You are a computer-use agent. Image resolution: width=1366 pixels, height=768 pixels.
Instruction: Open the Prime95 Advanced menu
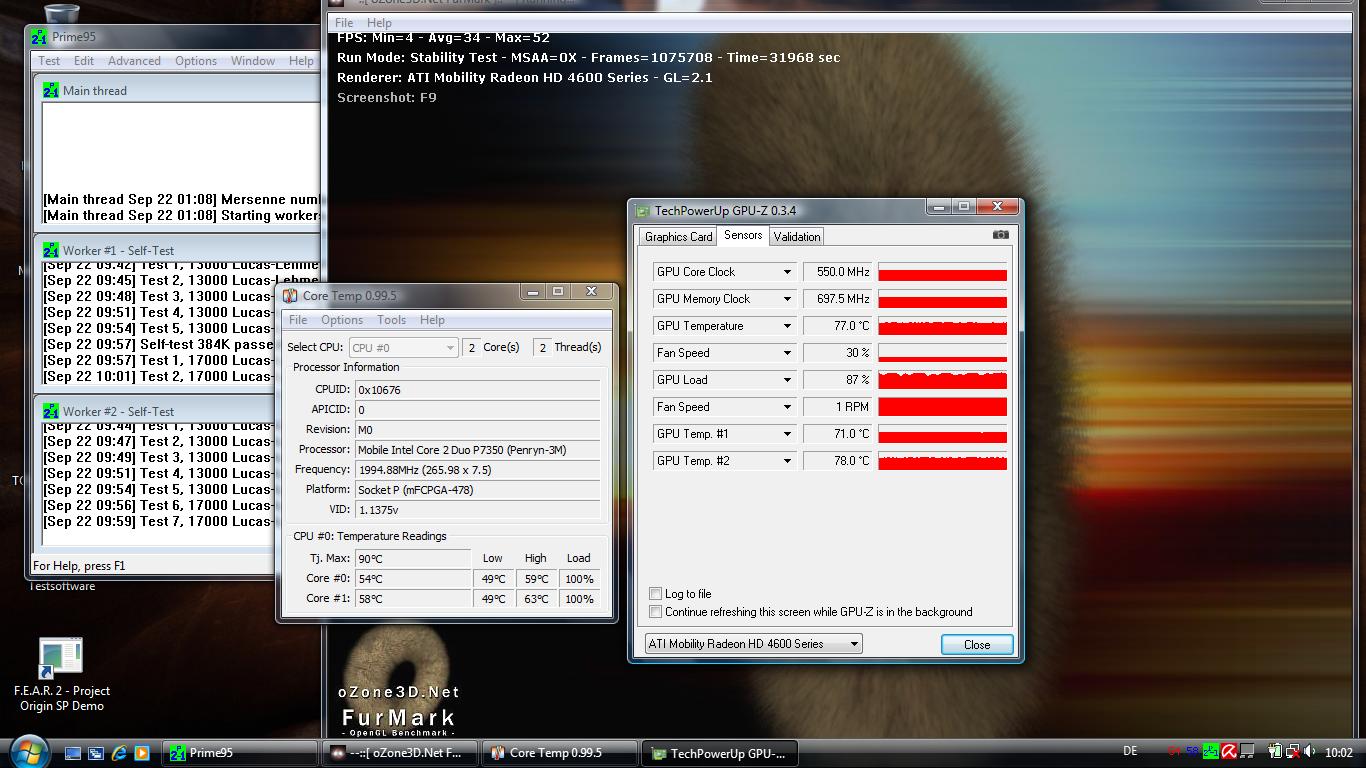(134, 61)
